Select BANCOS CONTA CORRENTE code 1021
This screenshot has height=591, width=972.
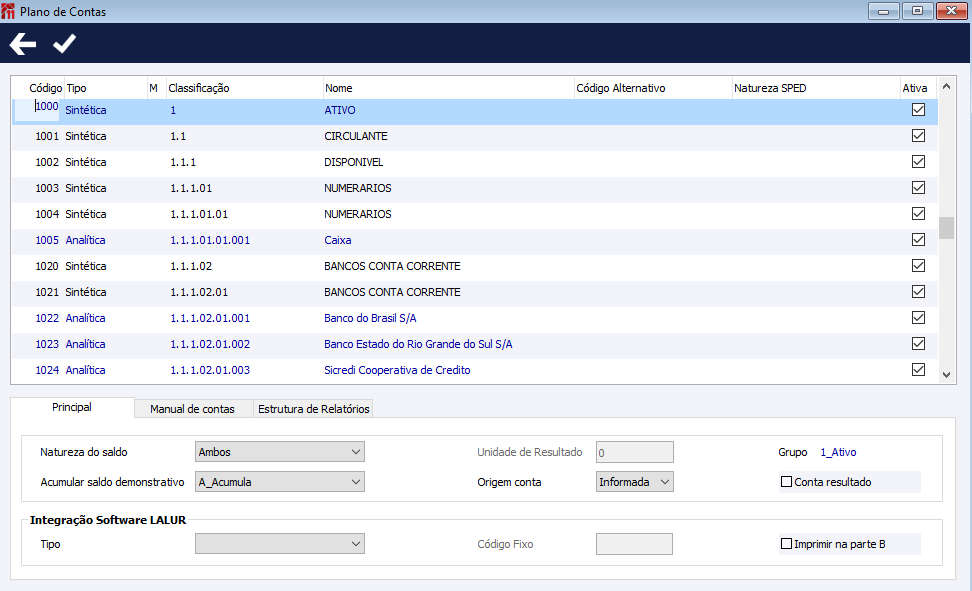[x=392, y=292]
